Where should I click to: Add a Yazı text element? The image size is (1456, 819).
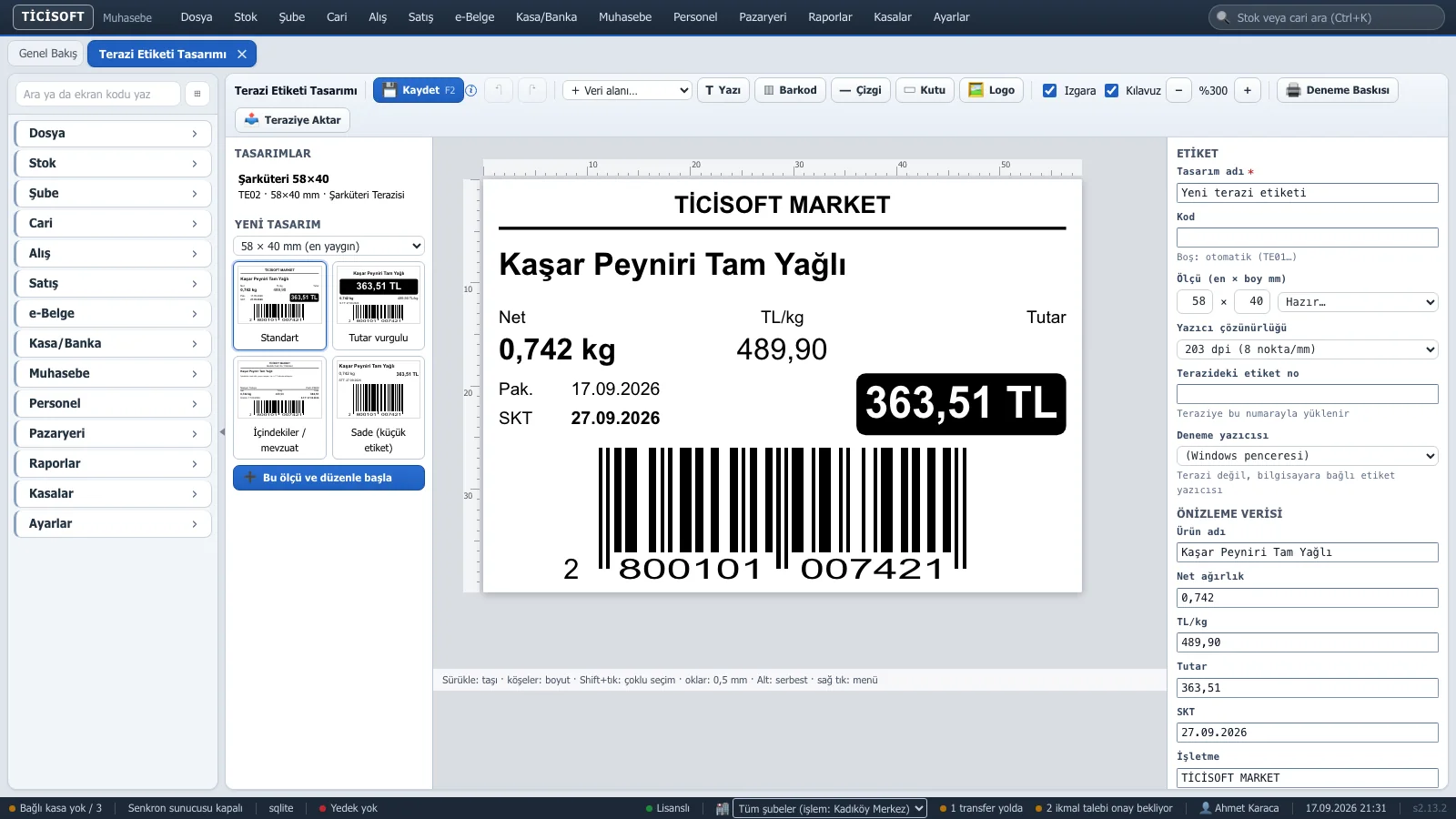pos(723,90)
